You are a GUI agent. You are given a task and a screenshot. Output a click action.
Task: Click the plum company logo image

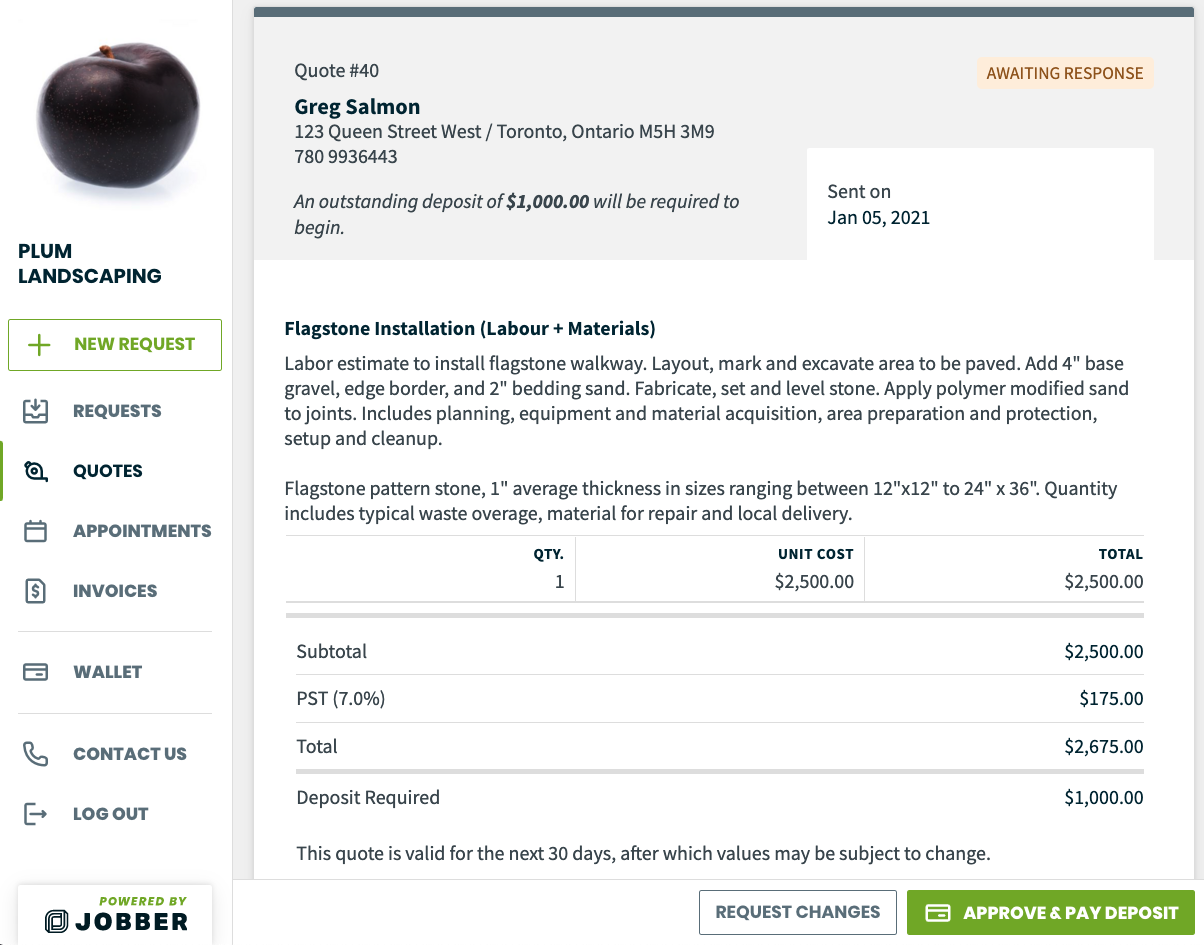[118, 117]
